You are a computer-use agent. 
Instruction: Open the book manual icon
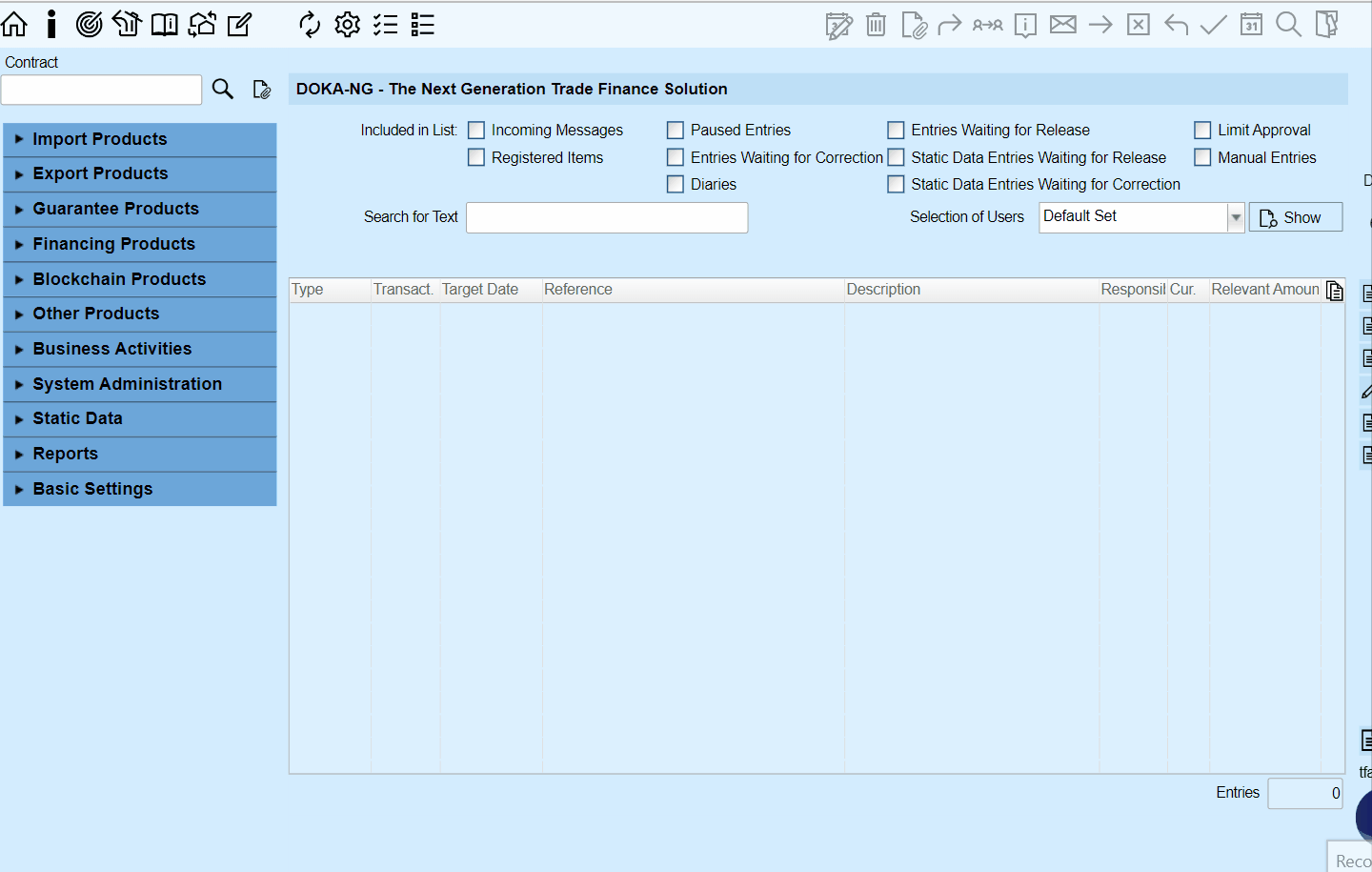click(x=165, y=24)
